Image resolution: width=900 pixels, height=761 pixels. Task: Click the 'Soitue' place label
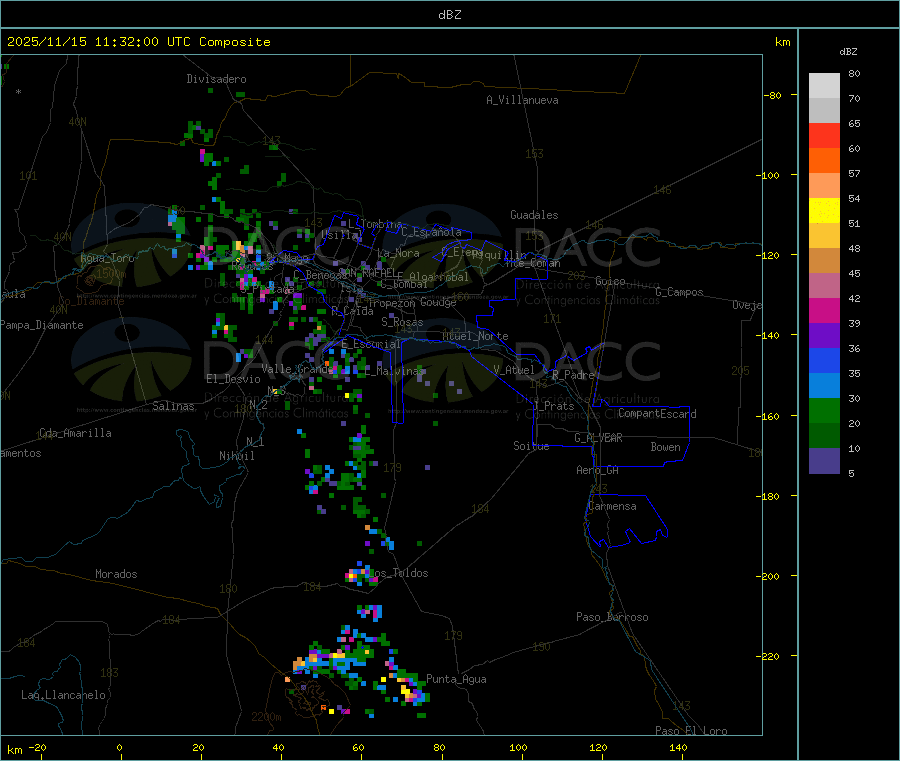point(531,446)
